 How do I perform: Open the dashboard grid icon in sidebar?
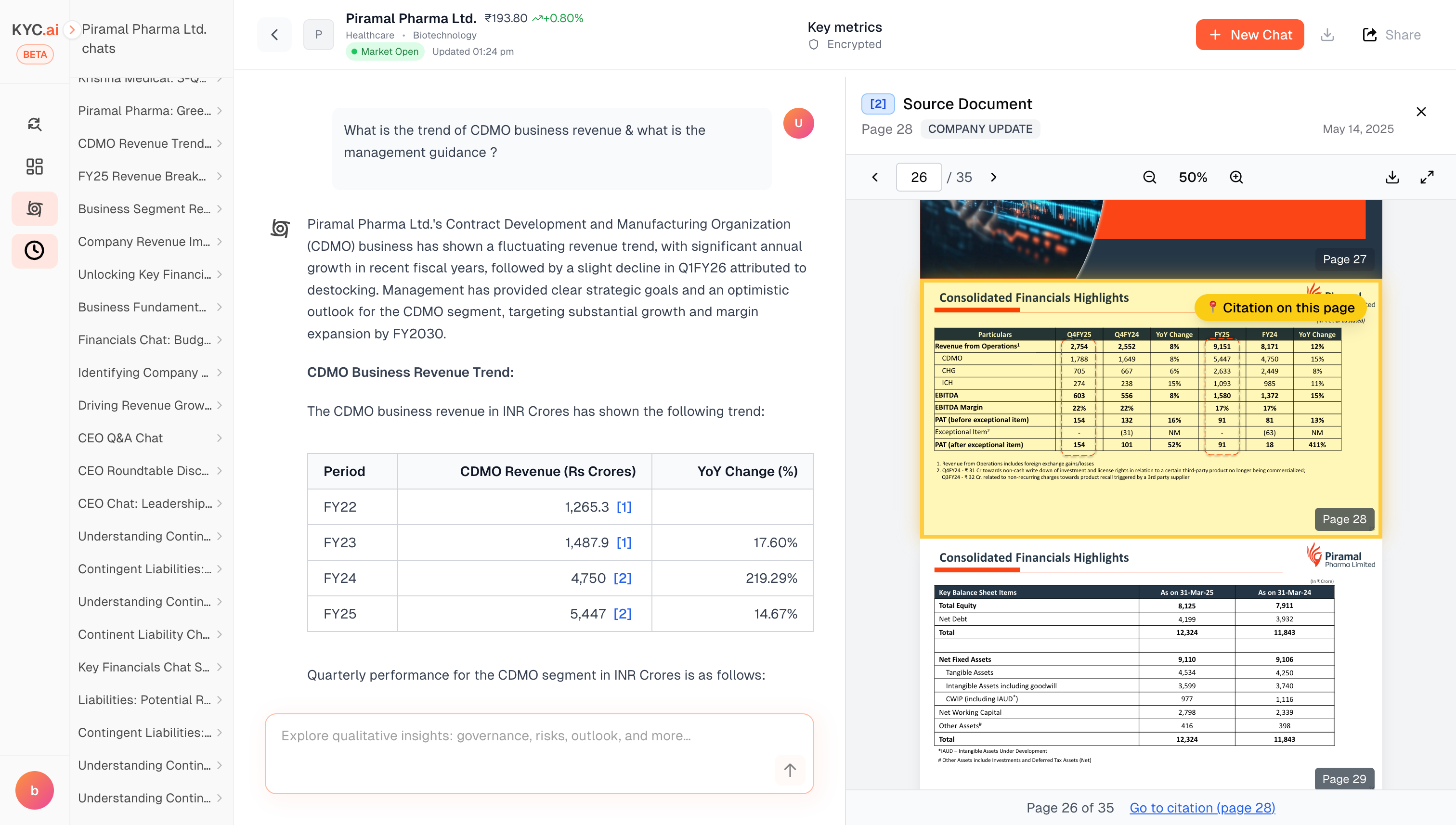pyautogui.click(x=35, y=167)
